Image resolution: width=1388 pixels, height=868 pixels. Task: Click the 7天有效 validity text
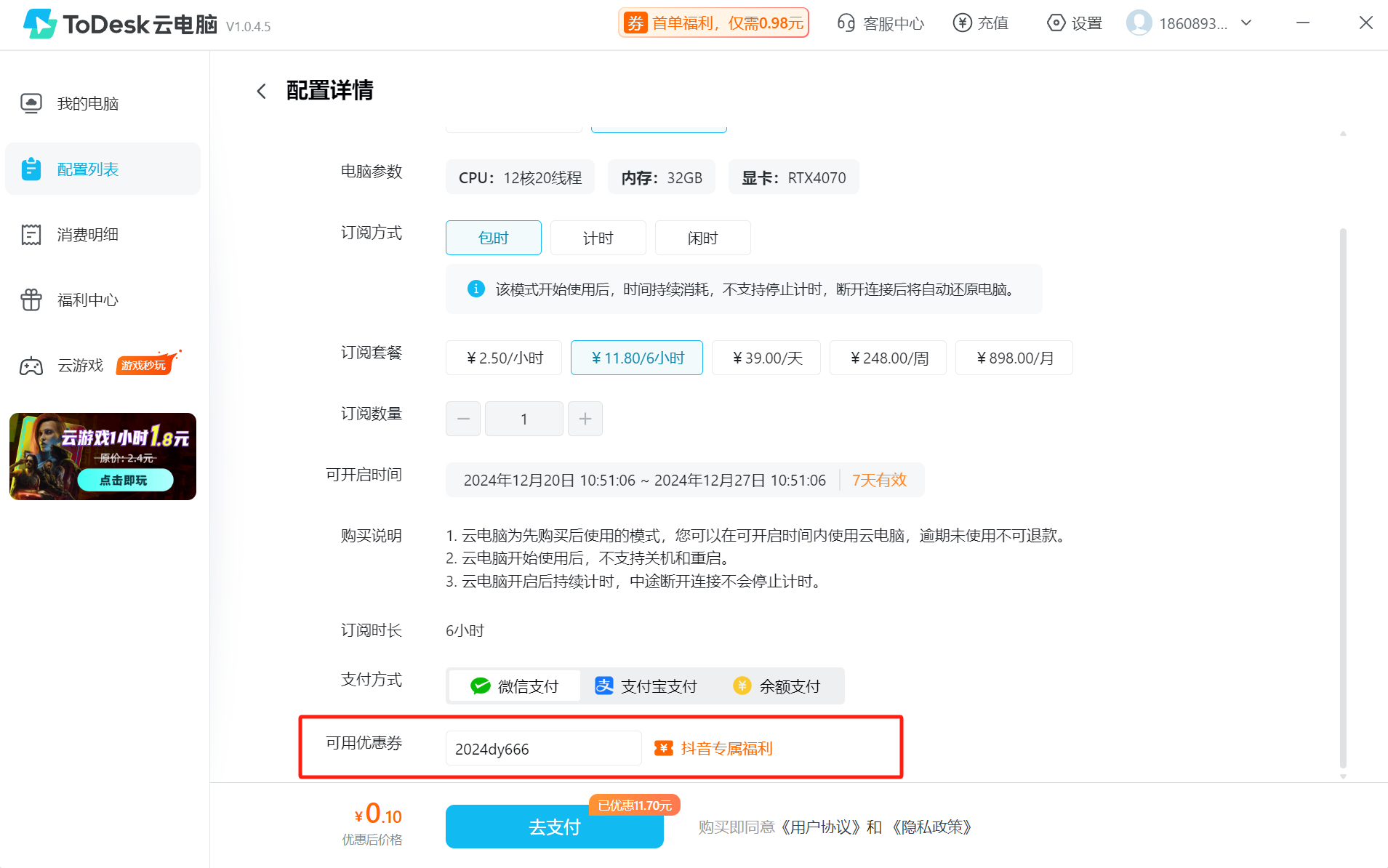[x=879, y=480]
